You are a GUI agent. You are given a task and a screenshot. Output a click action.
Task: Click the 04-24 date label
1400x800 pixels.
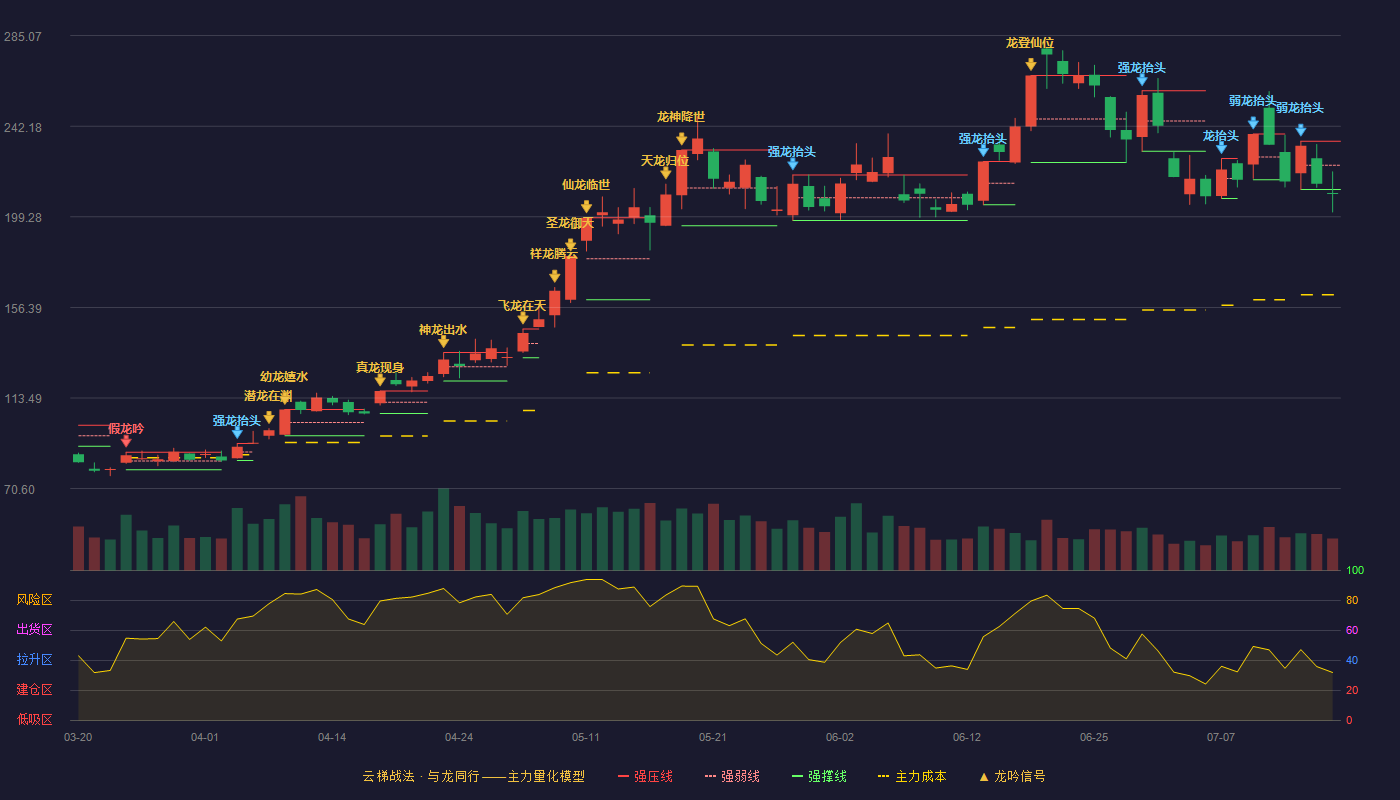(x=459, y=737)
